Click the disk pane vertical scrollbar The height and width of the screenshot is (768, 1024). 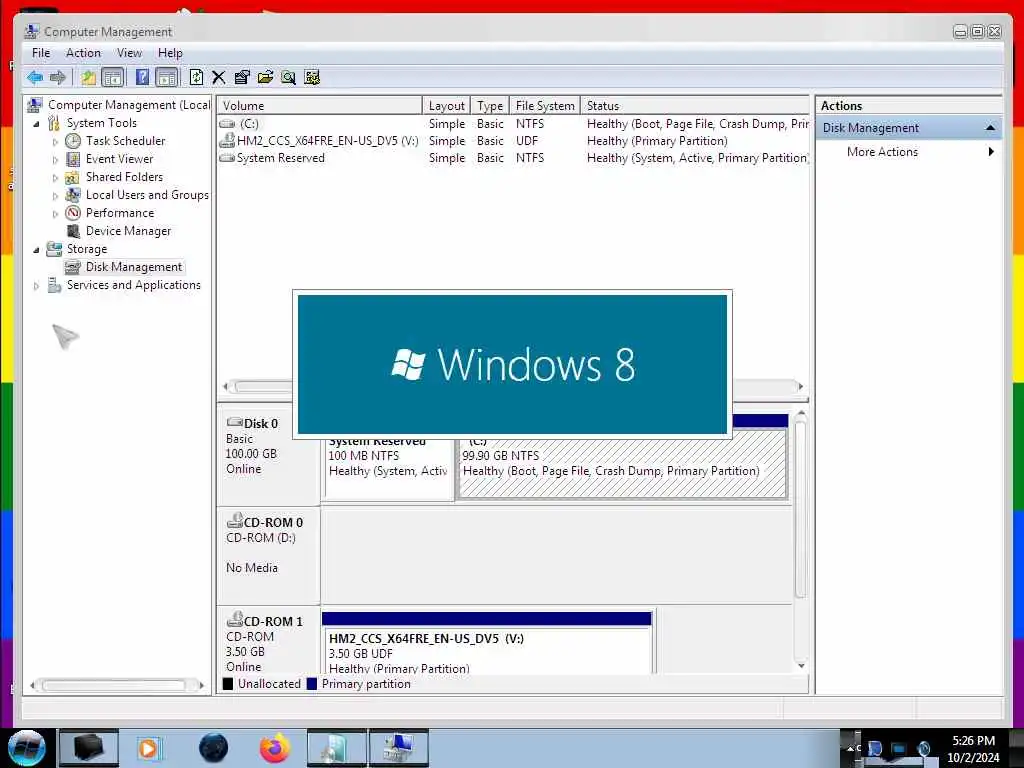pyautogui.click(x=801, y=510)
